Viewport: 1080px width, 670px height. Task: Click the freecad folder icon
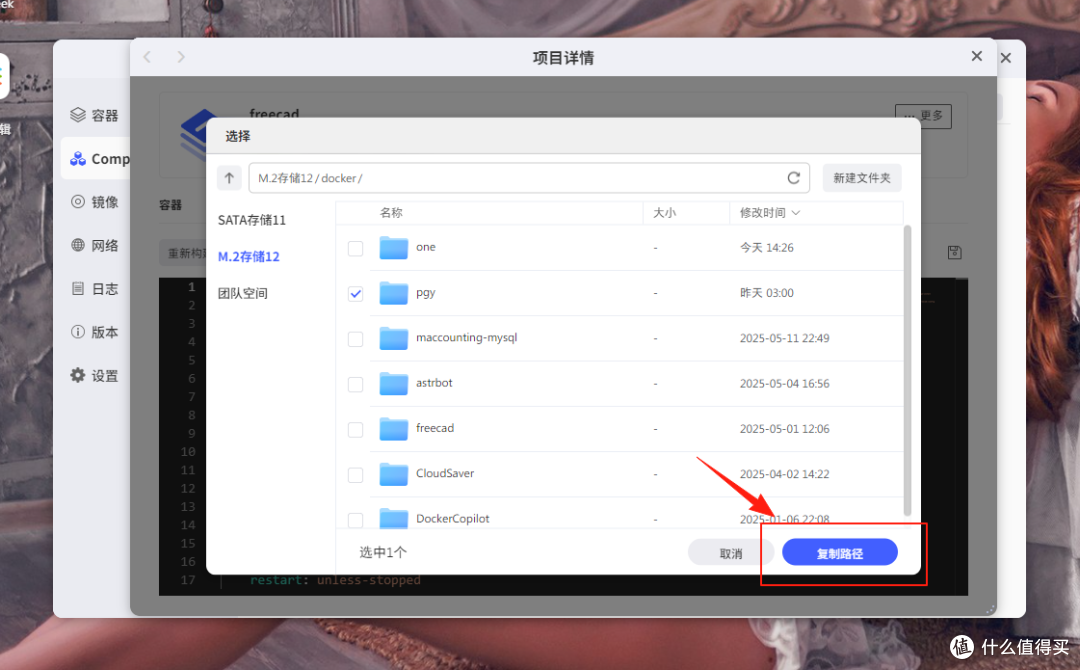pos(393,429)
